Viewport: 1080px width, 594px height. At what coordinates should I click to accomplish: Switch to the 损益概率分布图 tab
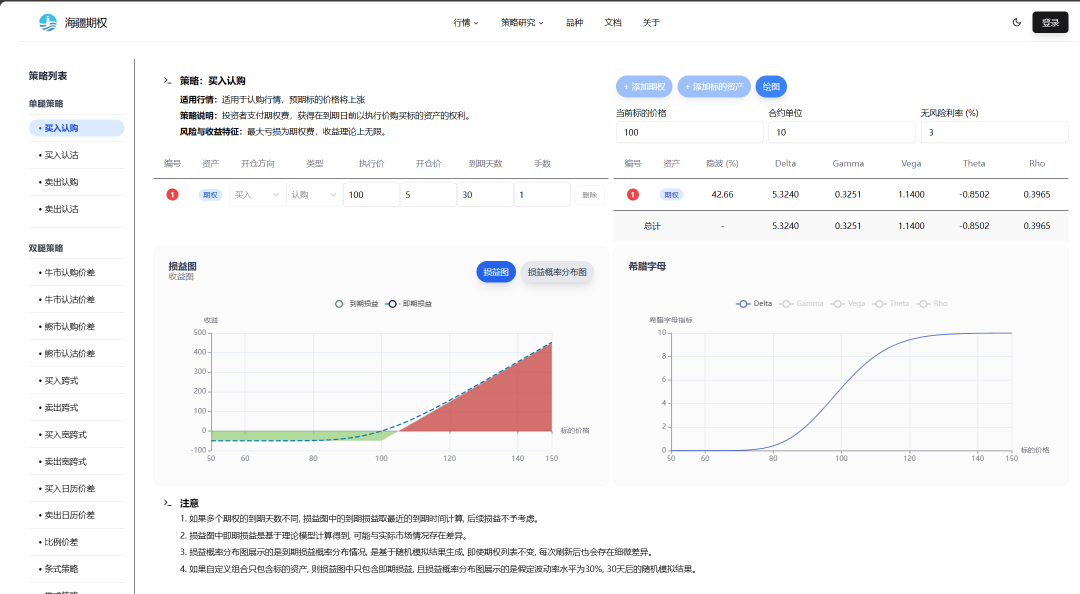click(558, 272)
